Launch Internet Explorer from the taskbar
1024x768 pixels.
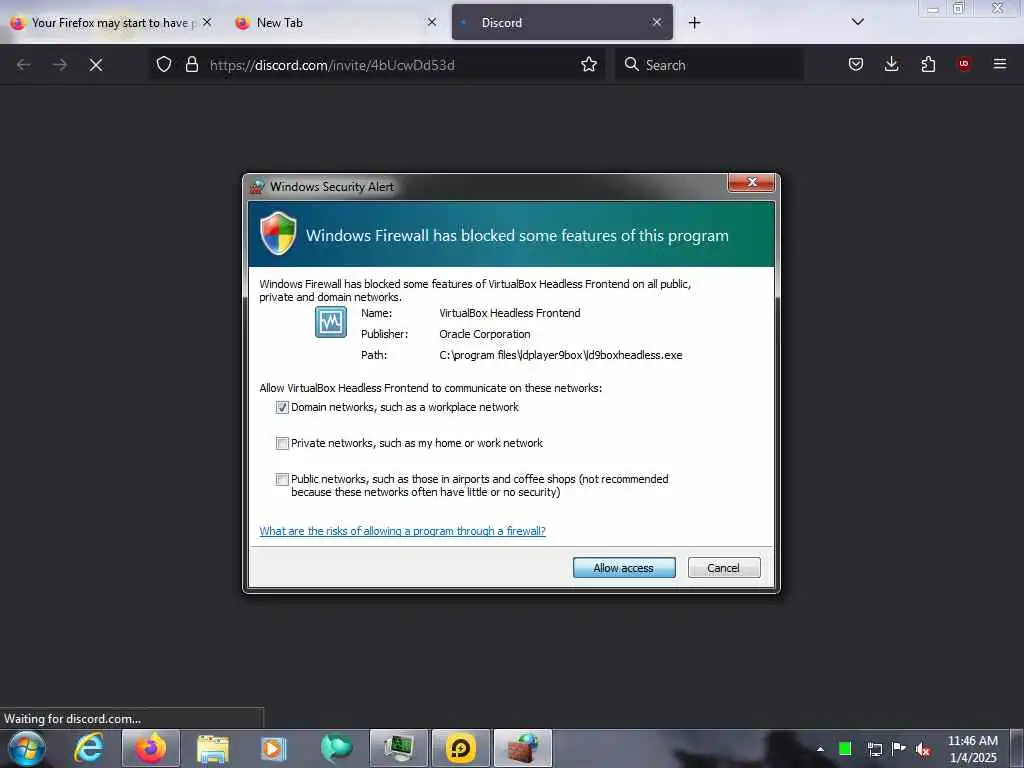pyautogui.click(x=89, y=748)
